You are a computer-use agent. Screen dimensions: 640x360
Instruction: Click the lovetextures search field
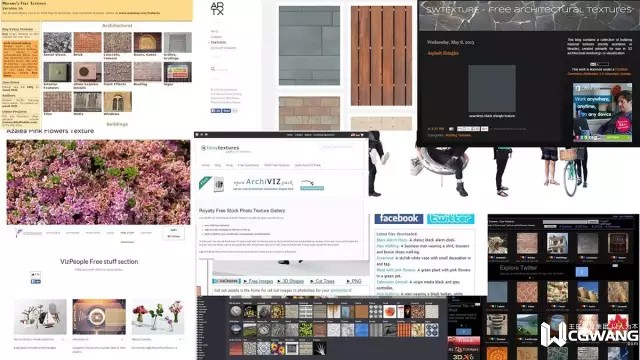(x=339, y=147)
